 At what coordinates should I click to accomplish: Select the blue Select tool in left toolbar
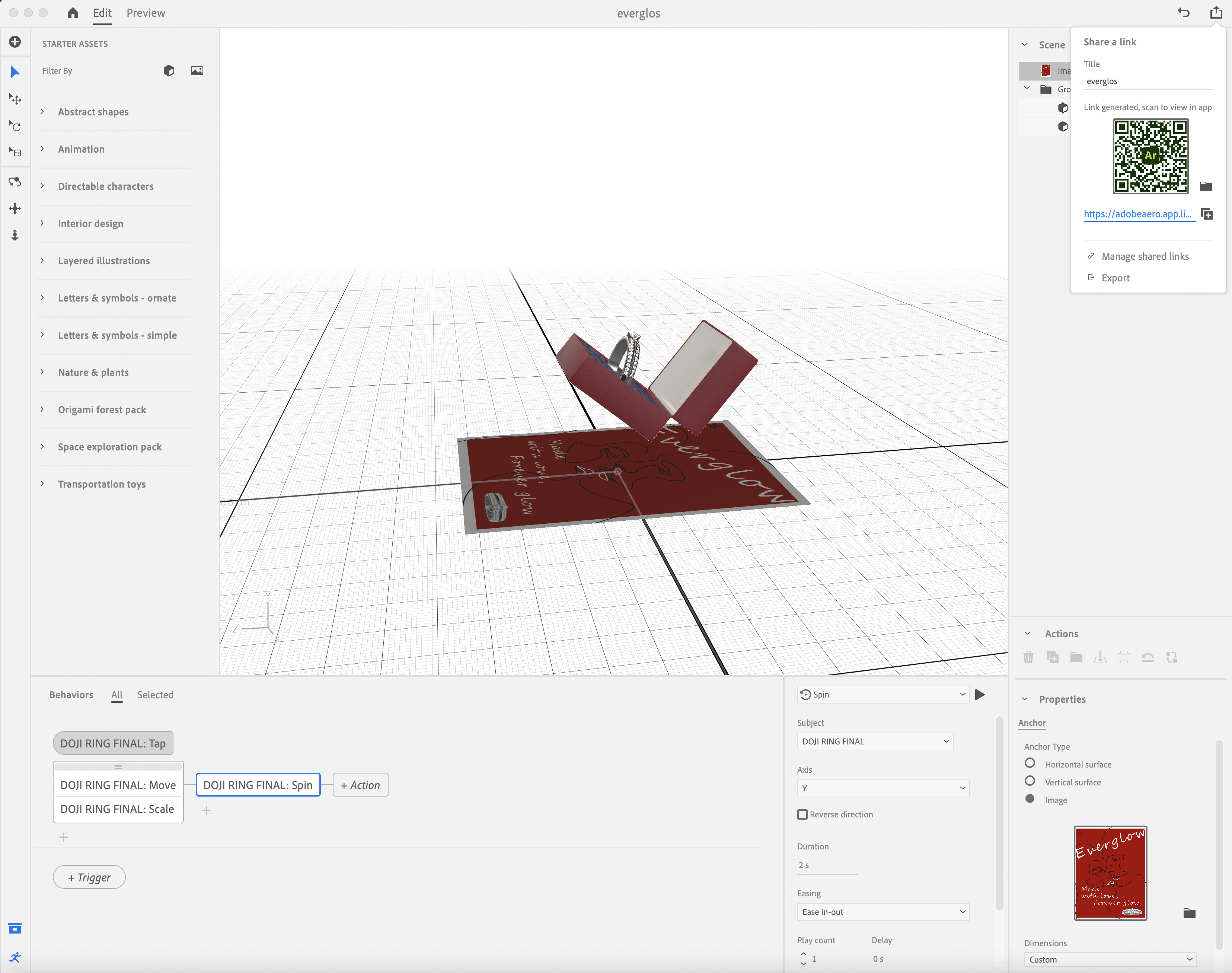click(15, 72)
